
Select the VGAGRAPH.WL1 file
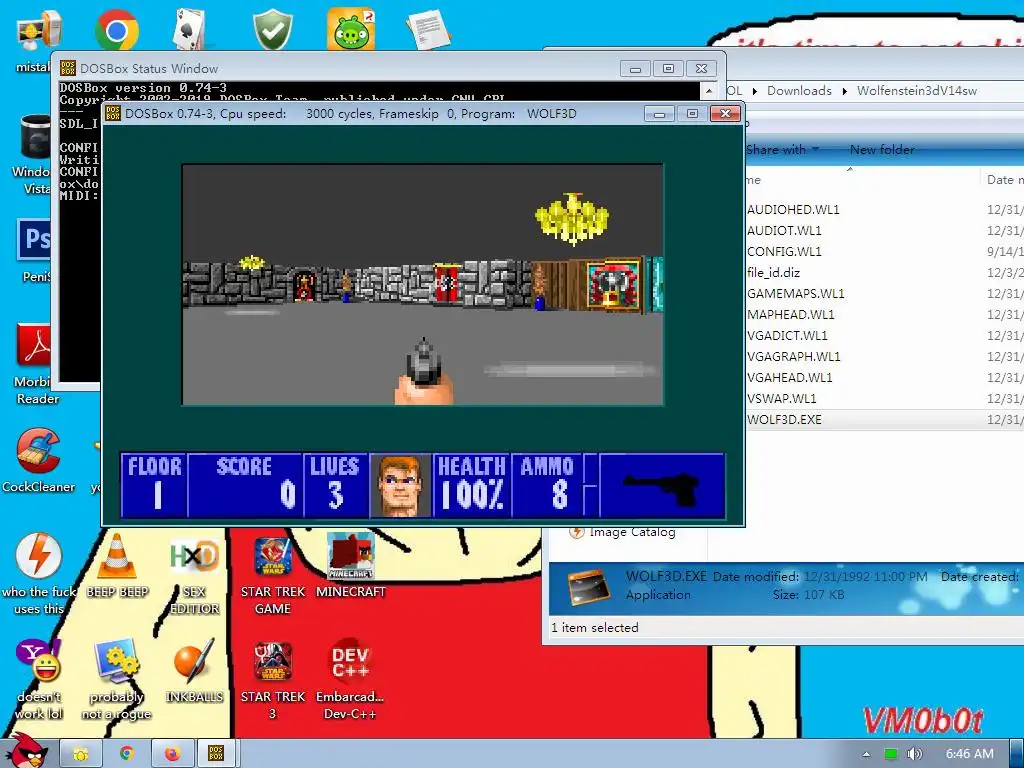(x=793, y=356)
